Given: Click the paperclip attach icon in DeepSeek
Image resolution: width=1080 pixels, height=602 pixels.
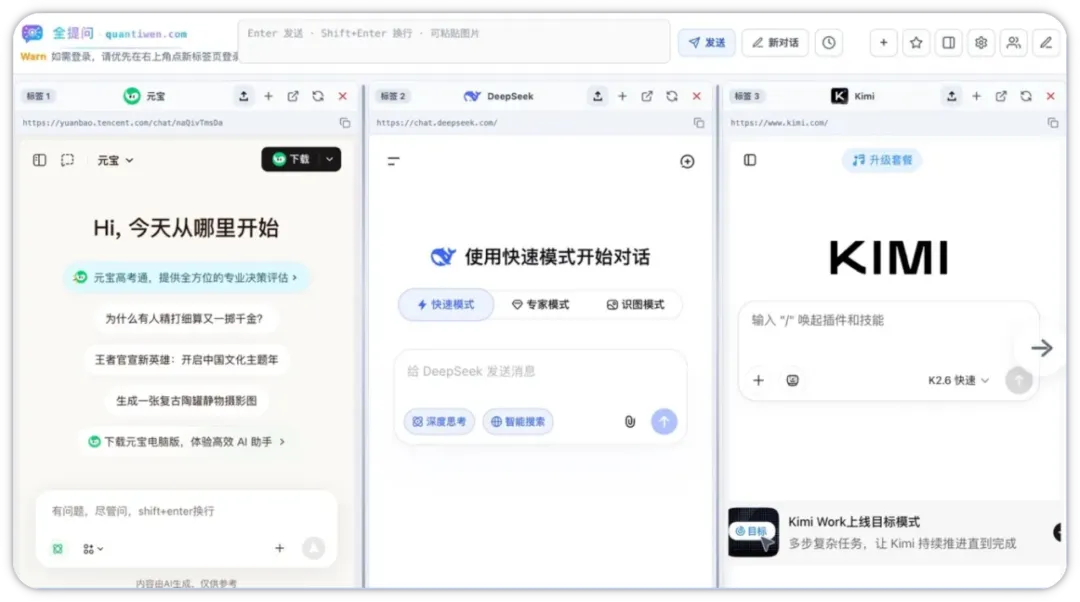Looking at the screenshot, I should (630, 422).
